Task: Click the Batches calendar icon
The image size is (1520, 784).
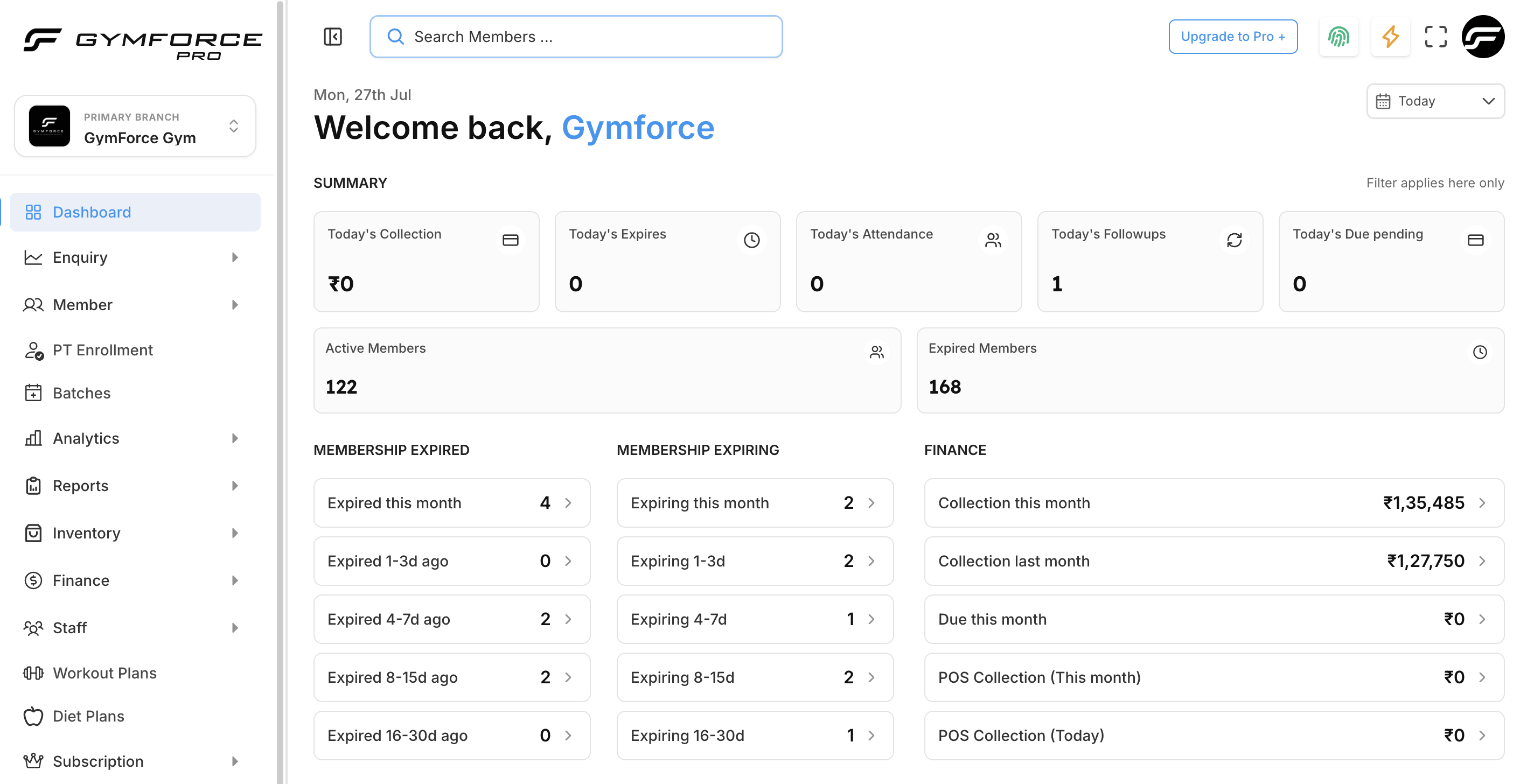Action: point(33,393)
